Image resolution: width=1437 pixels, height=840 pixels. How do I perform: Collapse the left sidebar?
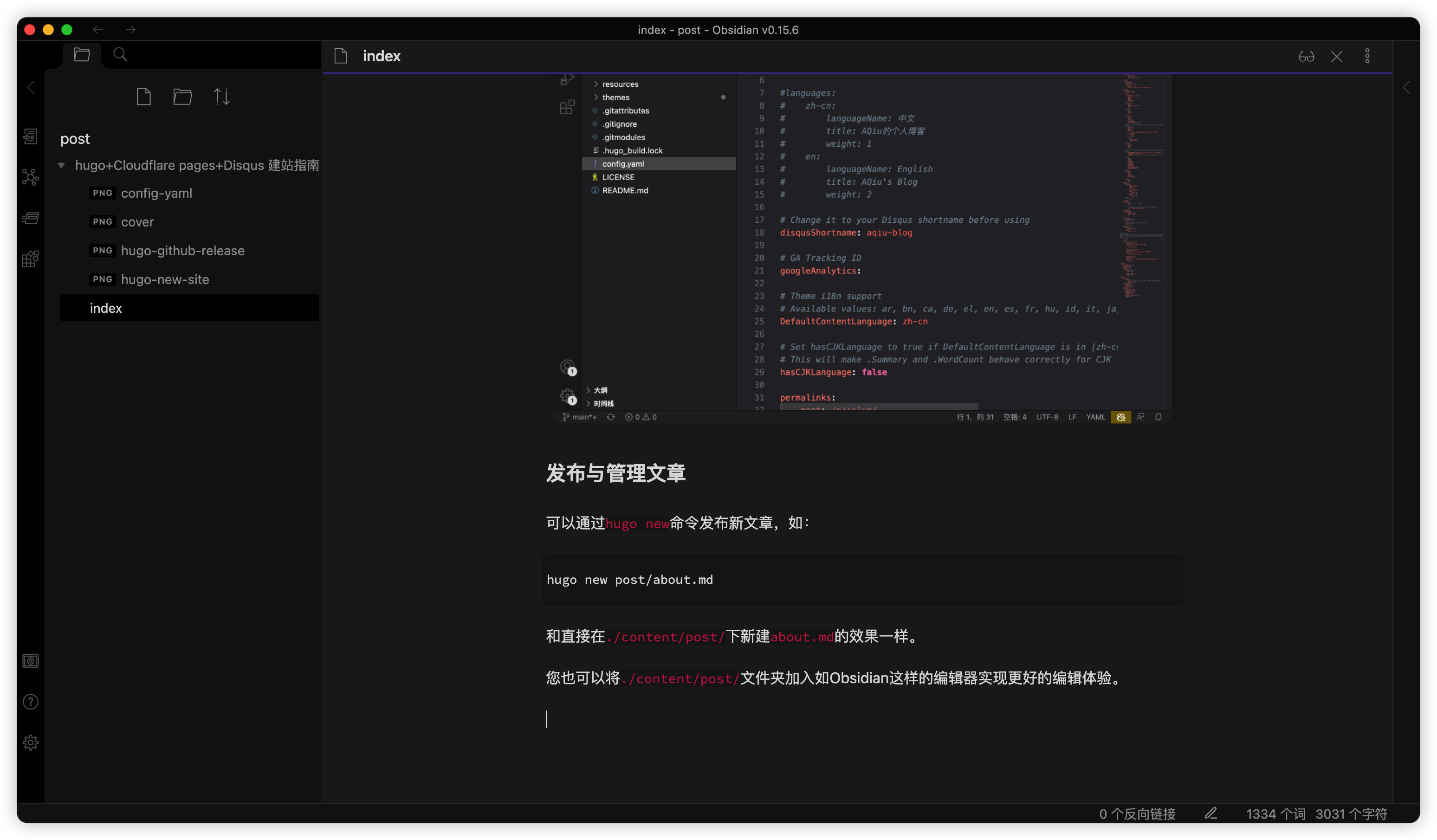pyautogui.click(x=30, y=87)
